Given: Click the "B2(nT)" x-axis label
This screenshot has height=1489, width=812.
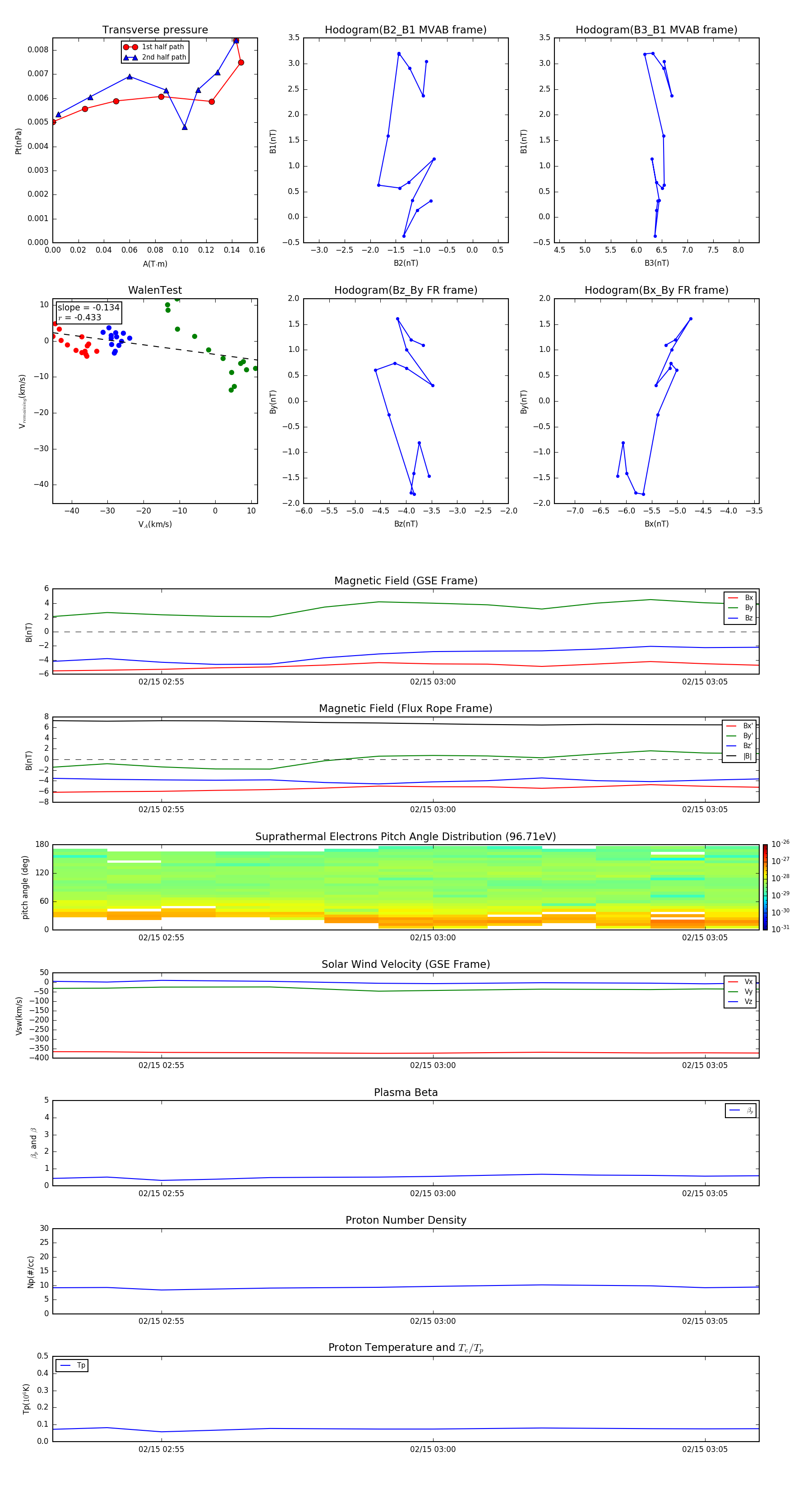Looking at the screenshot, I should [406, 263].
